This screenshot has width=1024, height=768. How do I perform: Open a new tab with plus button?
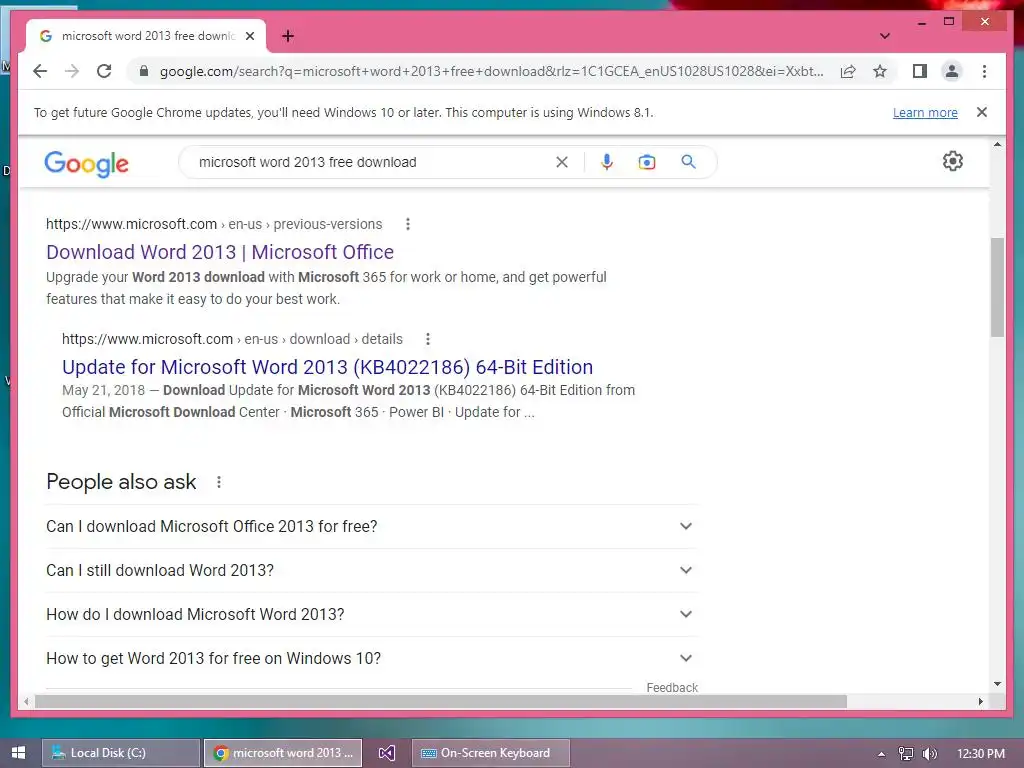288,36
